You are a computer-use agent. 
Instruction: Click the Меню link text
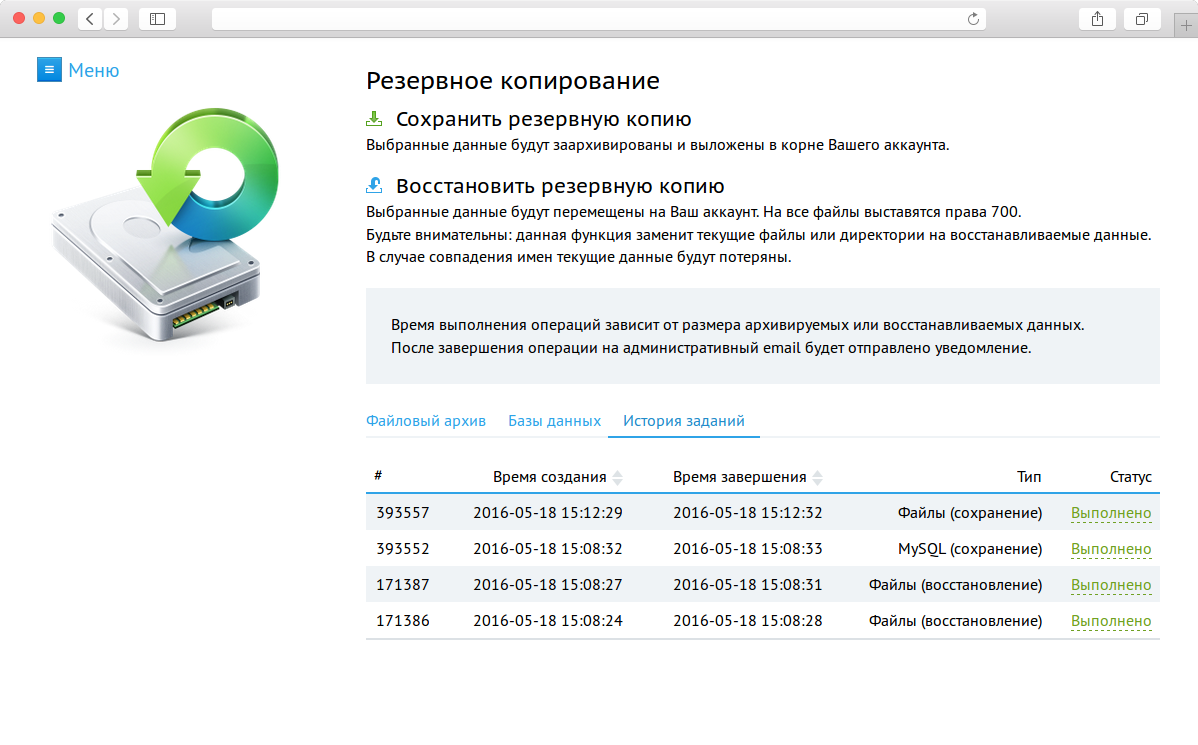93,70
